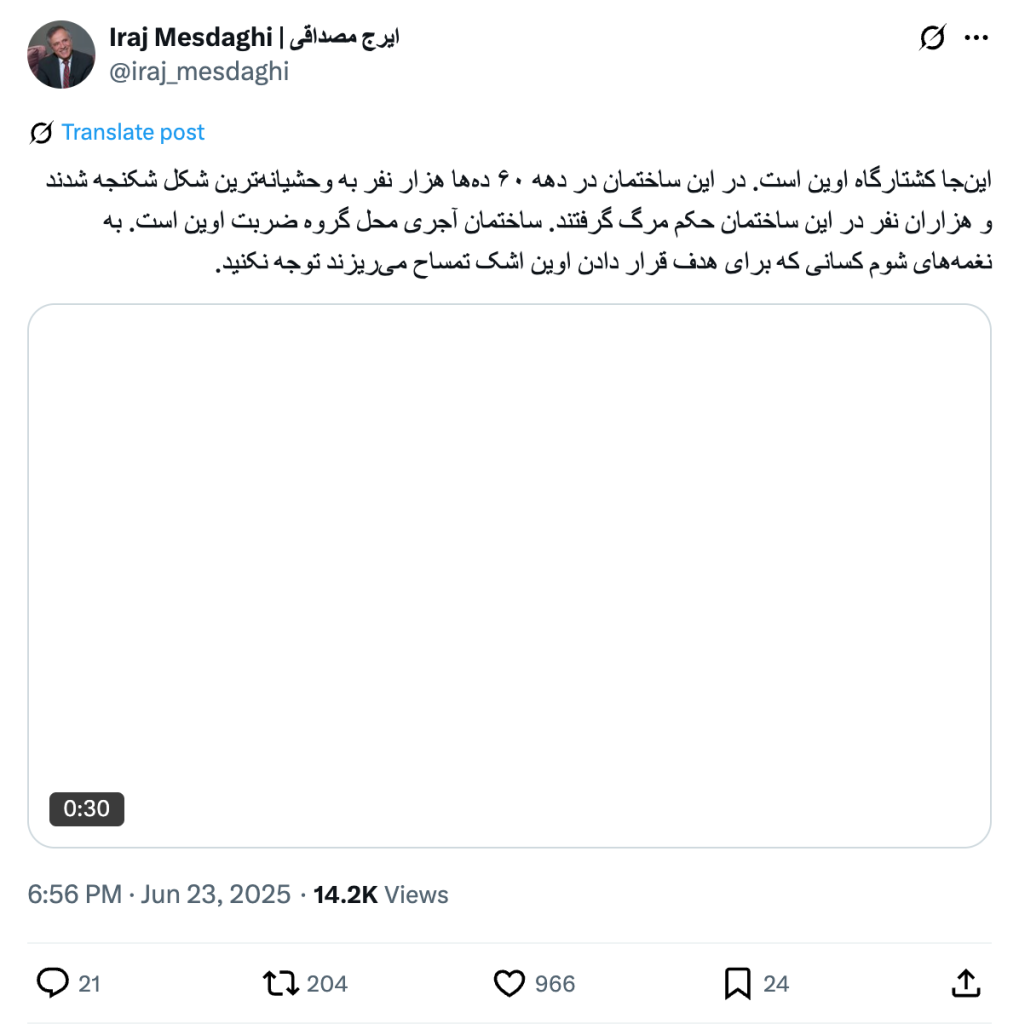1019x1024 pixels.
Task: Like the post with the heart icon
Action: [510, 984]
